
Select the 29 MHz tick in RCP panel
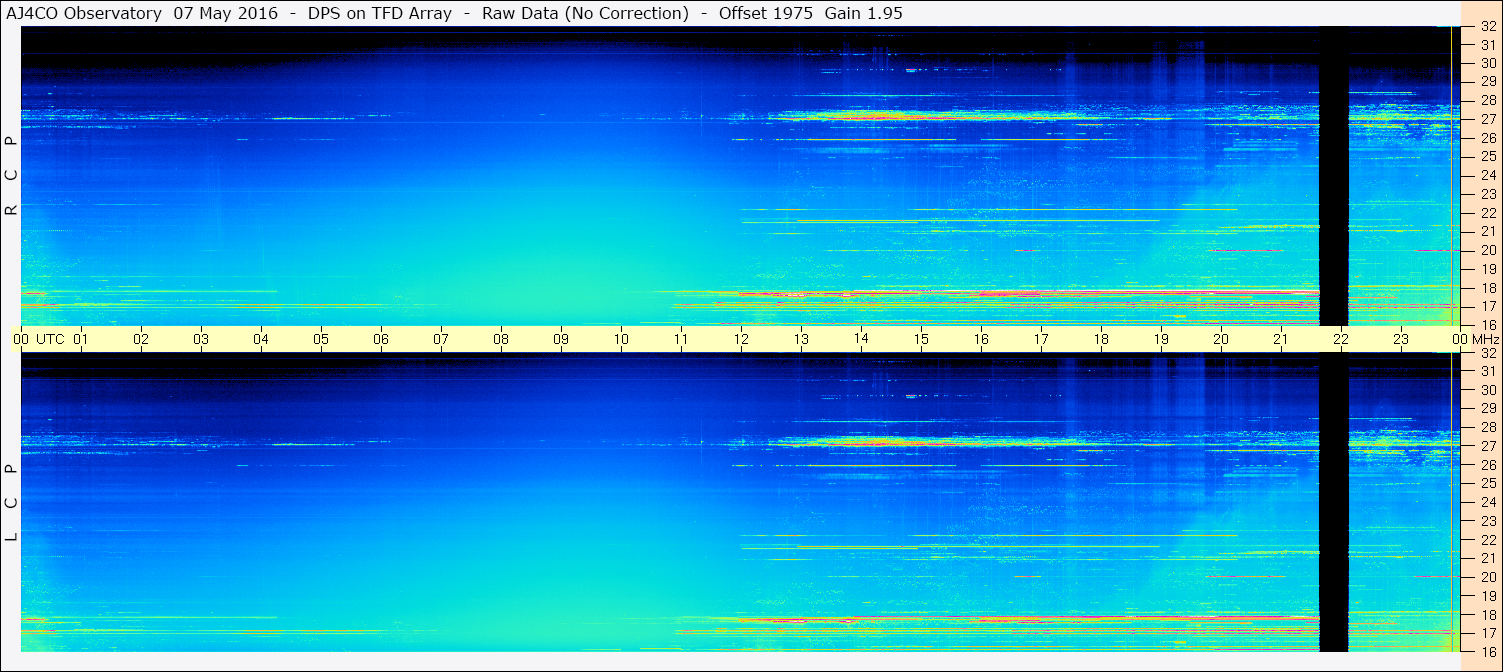tap(1488, 82)
